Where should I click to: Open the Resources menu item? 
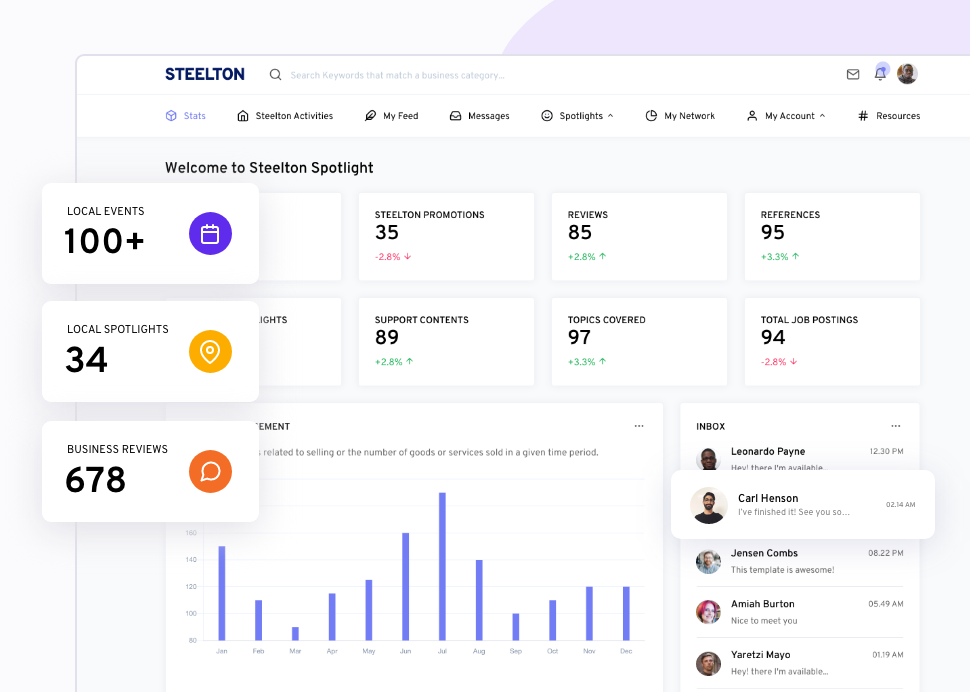[889, 116]
